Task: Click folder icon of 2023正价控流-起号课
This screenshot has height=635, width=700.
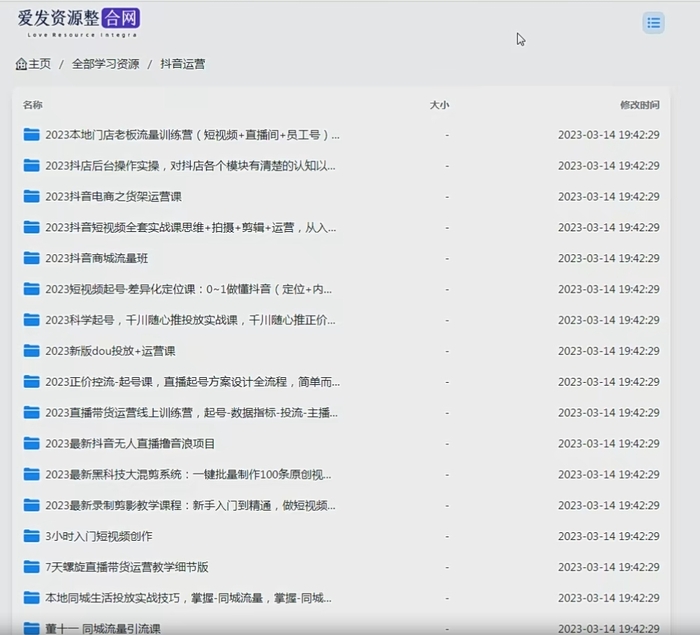Action: coord(31,382)
